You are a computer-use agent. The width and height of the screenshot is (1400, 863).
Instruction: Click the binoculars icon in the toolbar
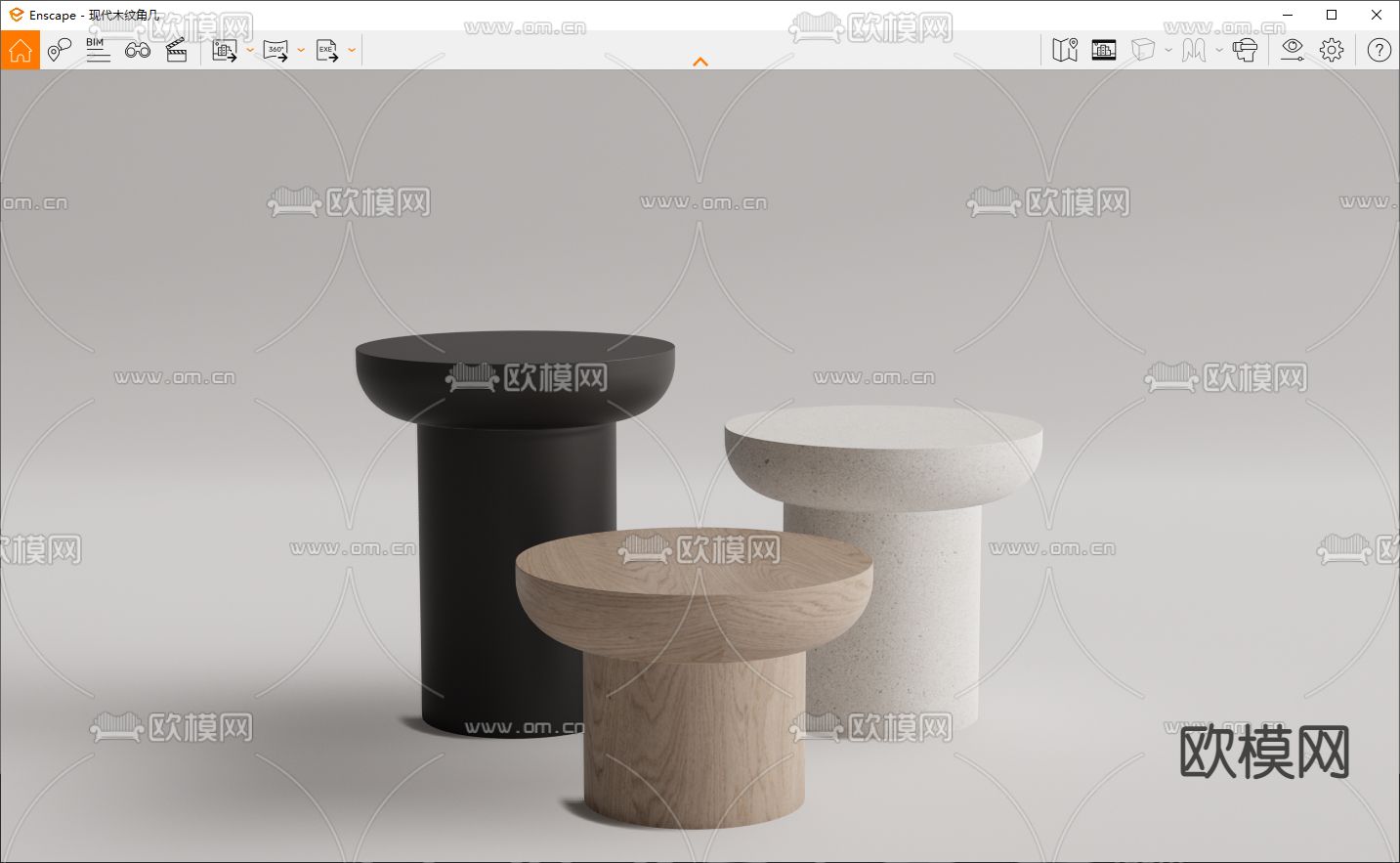138,50
